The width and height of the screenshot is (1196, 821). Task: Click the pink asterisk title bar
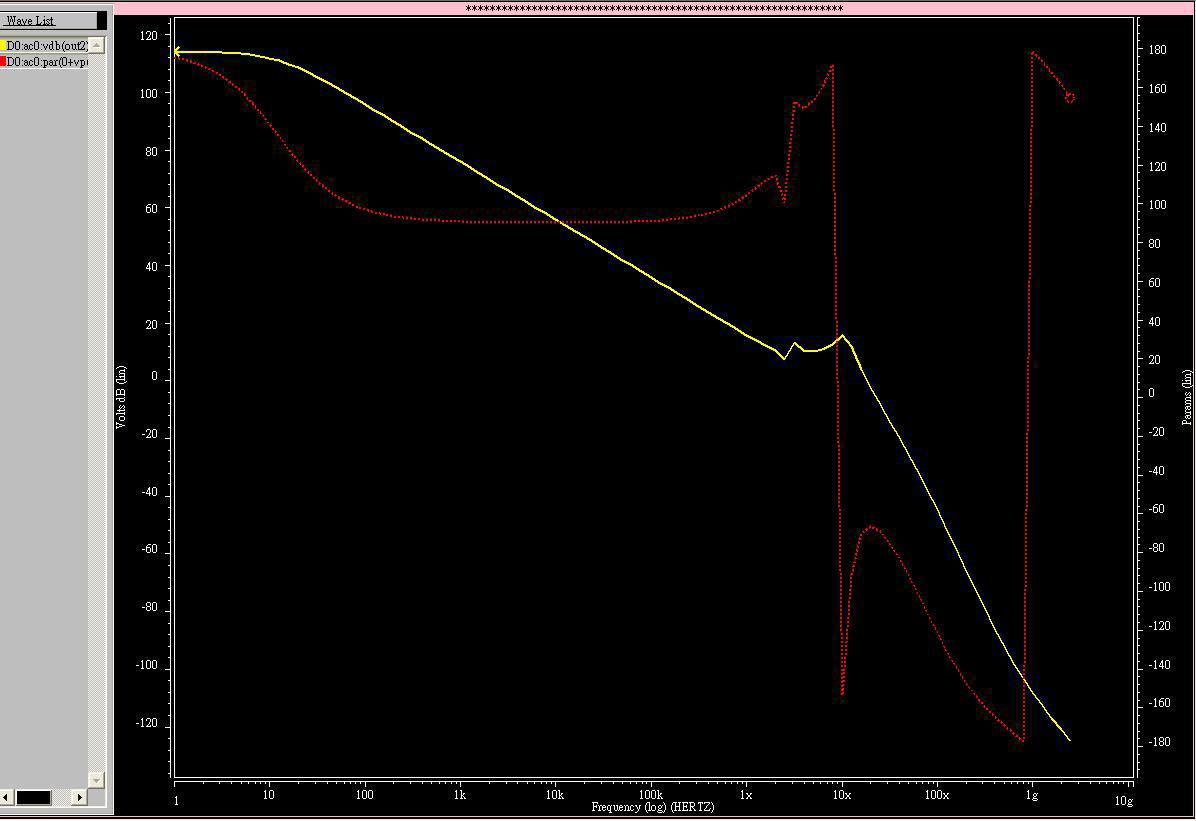point(654,9)
